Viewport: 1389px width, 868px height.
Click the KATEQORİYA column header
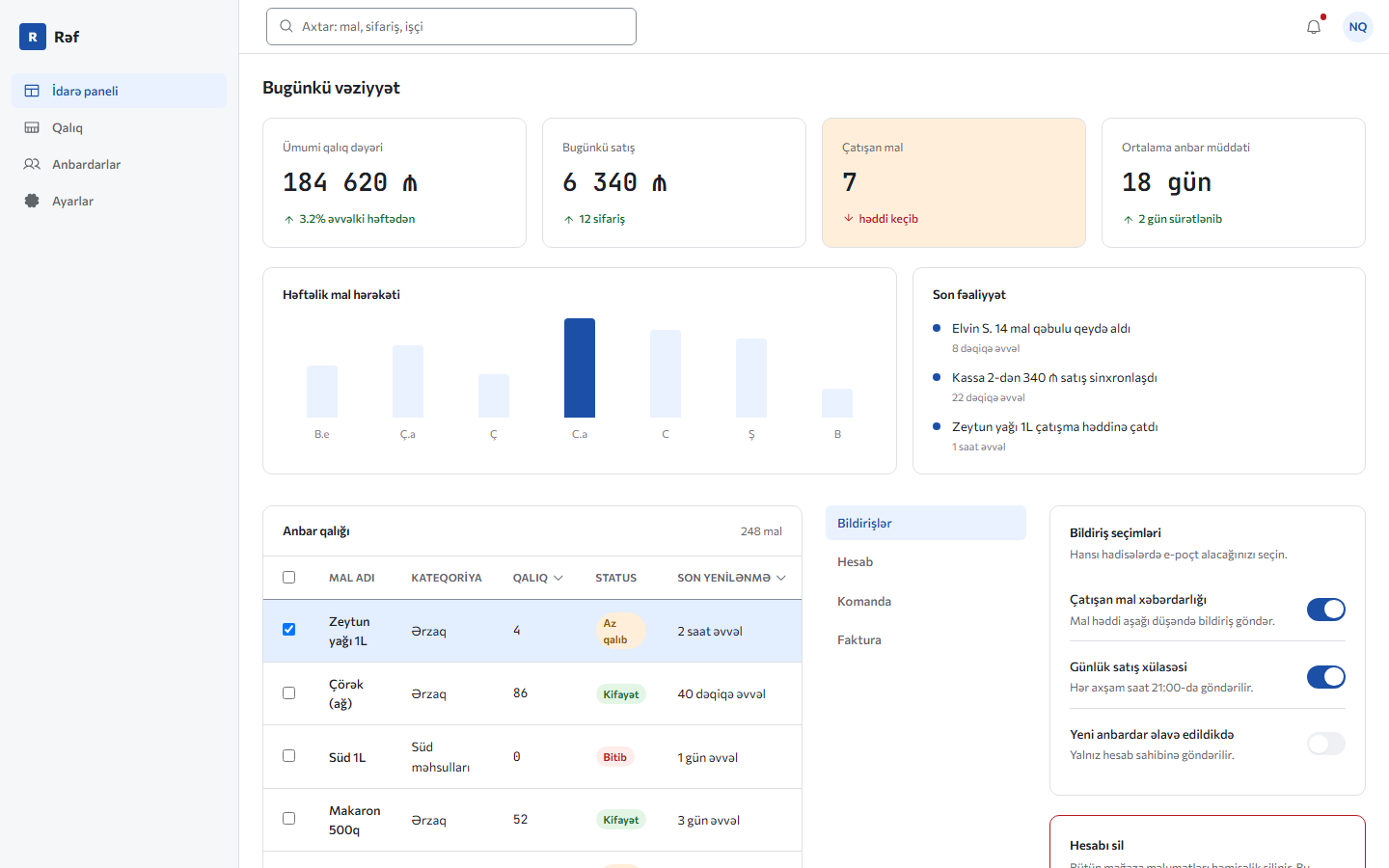click(447, 578)
